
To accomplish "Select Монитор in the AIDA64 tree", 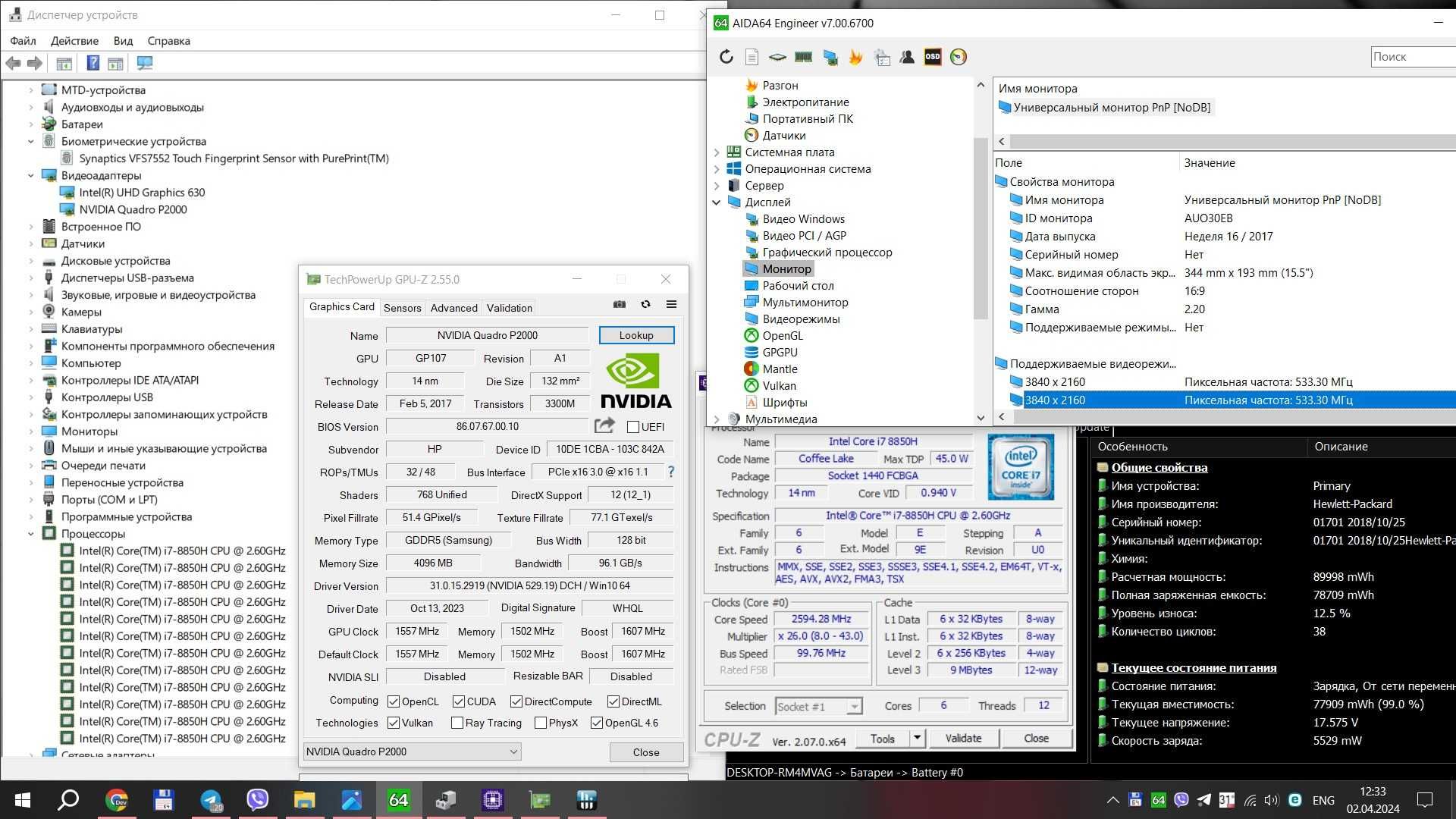I will [x=786, y=269].
